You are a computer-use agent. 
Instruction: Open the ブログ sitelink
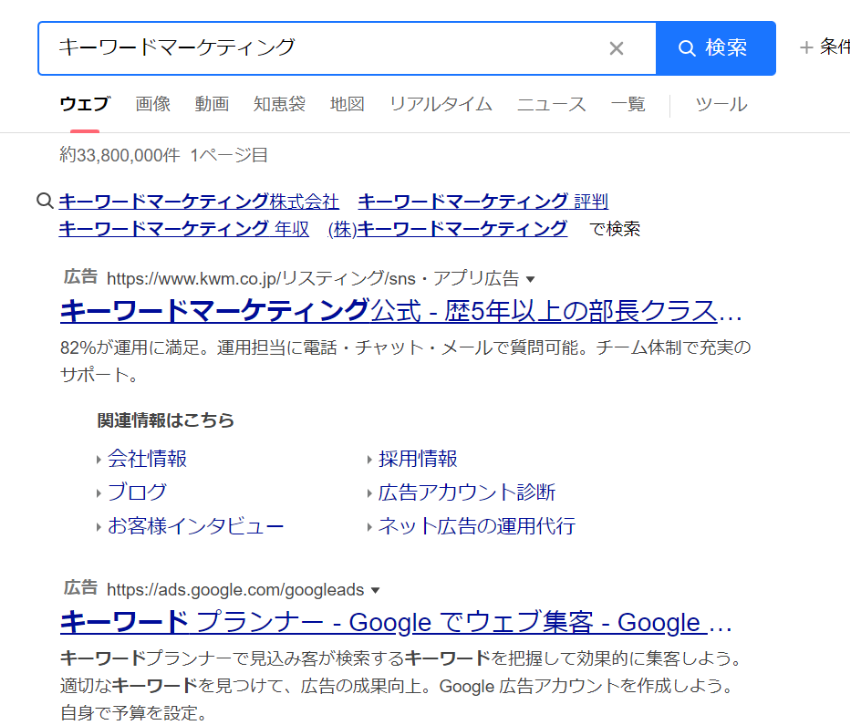tap(137, 492)
